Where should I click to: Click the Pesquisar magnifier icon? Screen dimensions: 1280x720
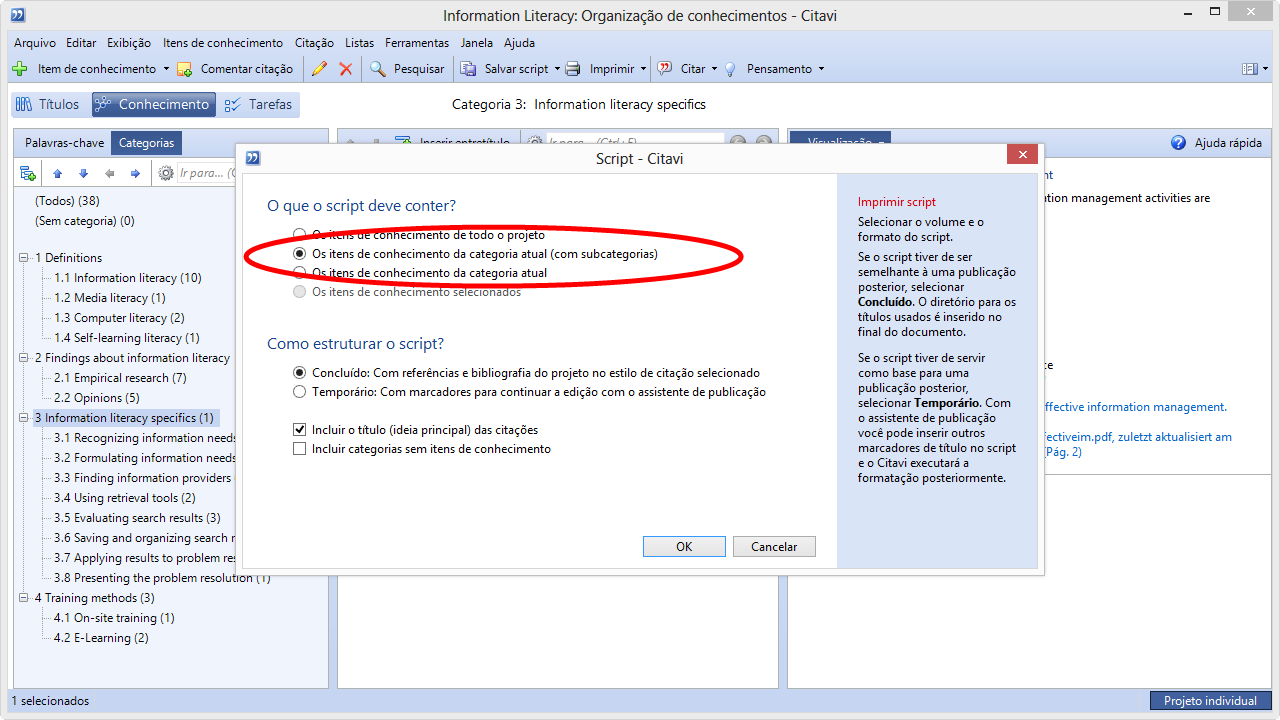pos(378,69)
